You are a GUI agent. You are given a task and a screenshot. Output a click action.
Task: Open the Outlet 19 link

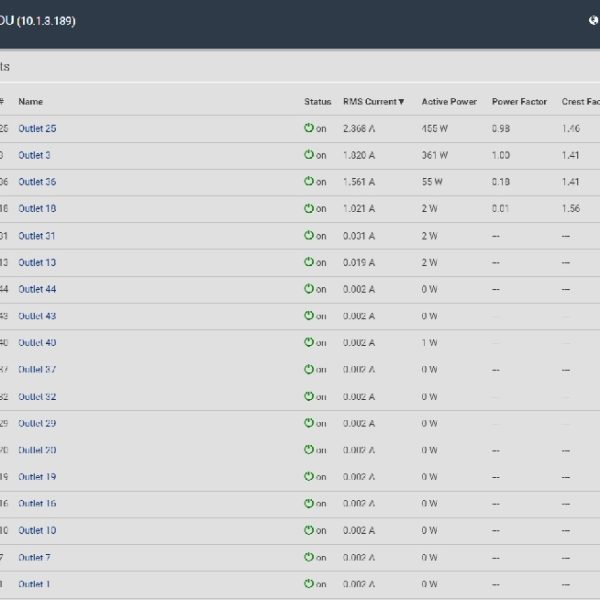click(x=37, y=477)
